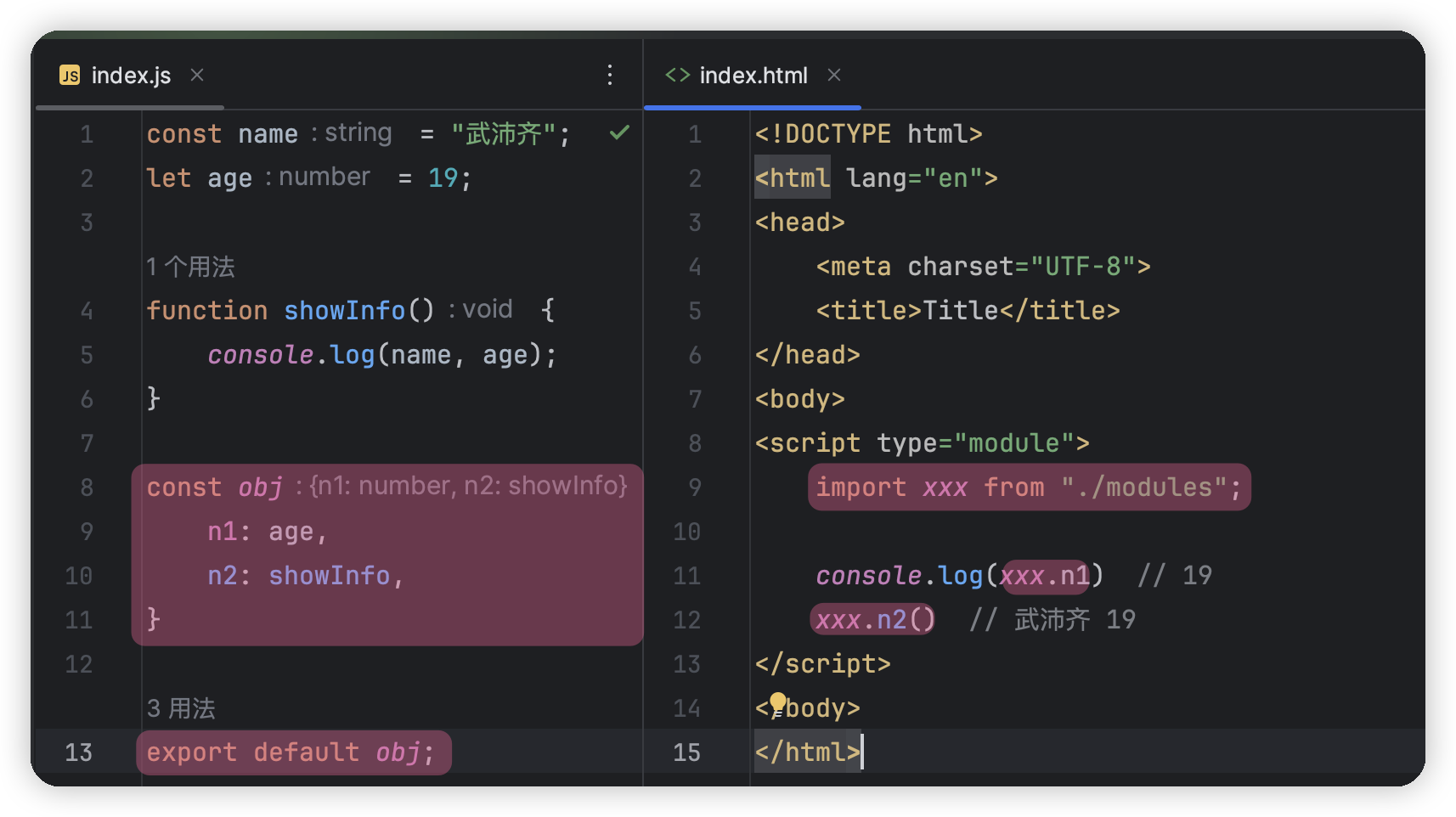Screen dimensions: 1456x817
Task: Open the three-dot editor tab options menu
Action: [609, 76]
